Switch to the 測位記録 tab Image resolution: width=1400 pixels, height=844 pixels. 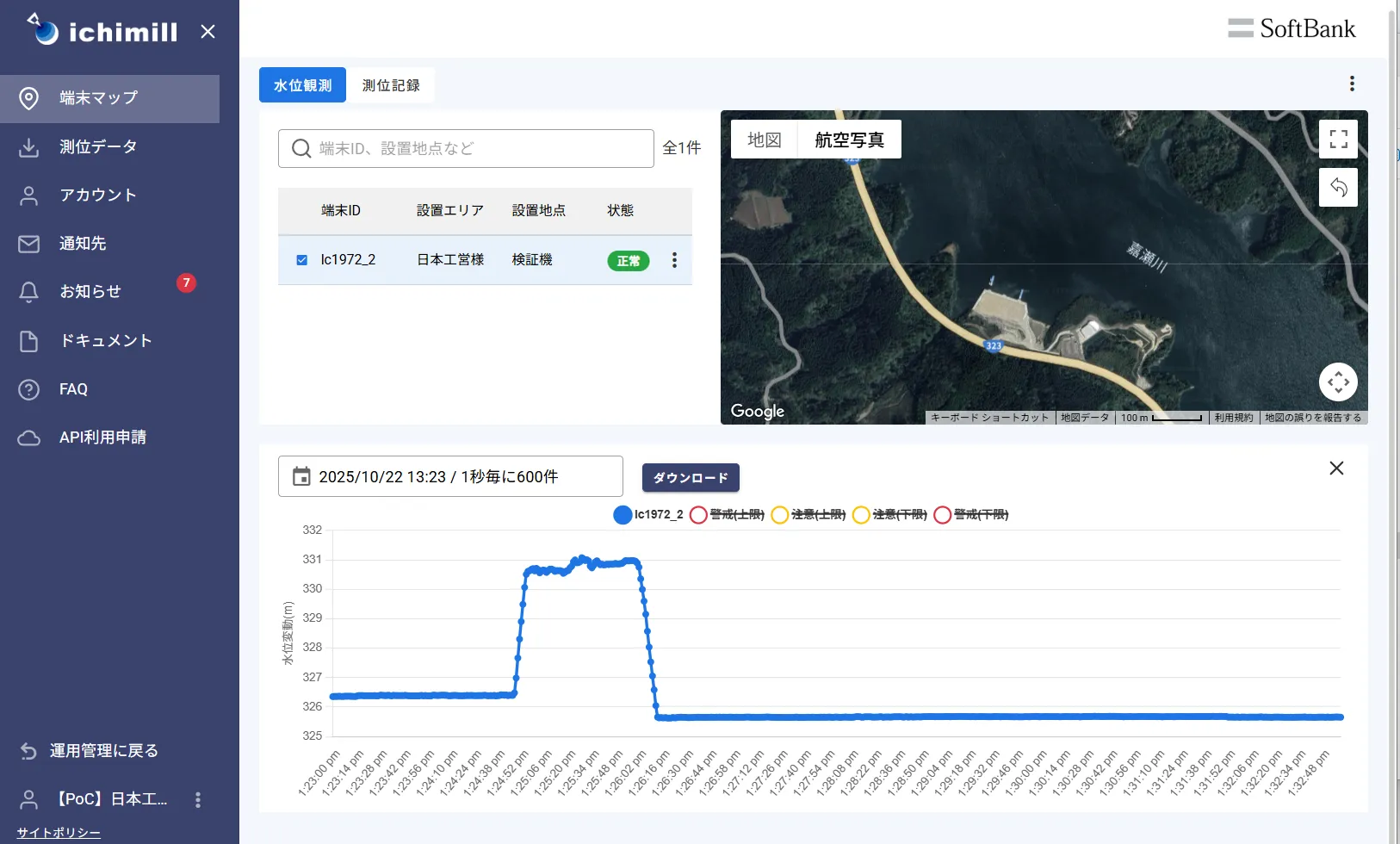click(391, 85)
